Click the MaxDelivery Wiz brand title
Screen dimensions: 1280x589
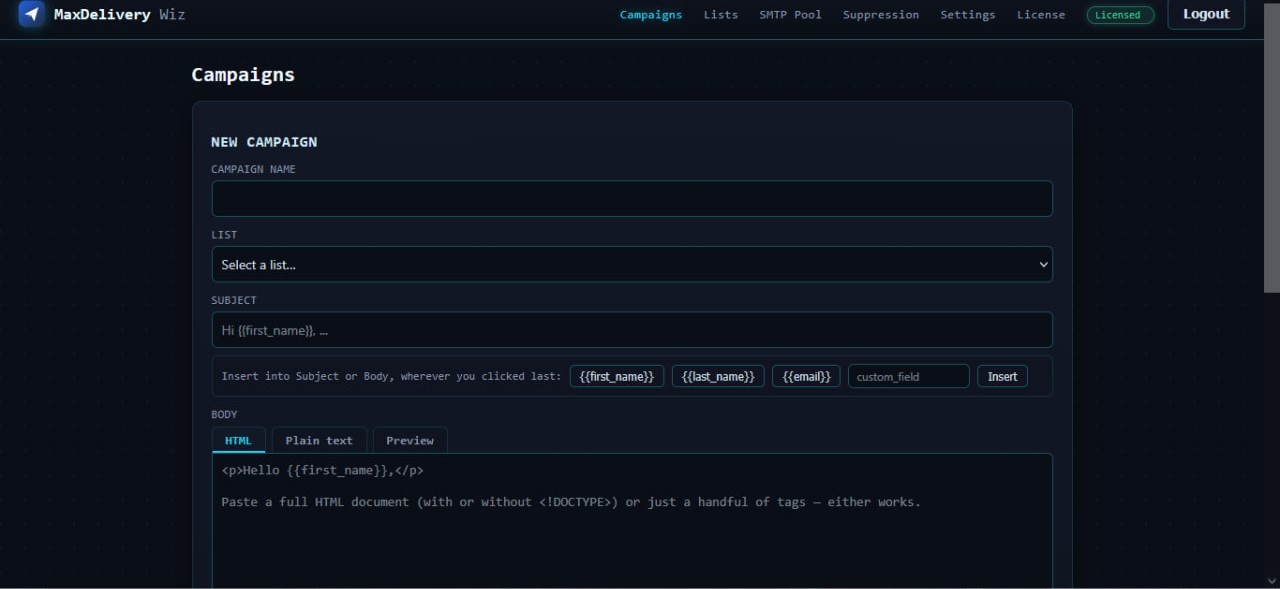coord(119,15)
